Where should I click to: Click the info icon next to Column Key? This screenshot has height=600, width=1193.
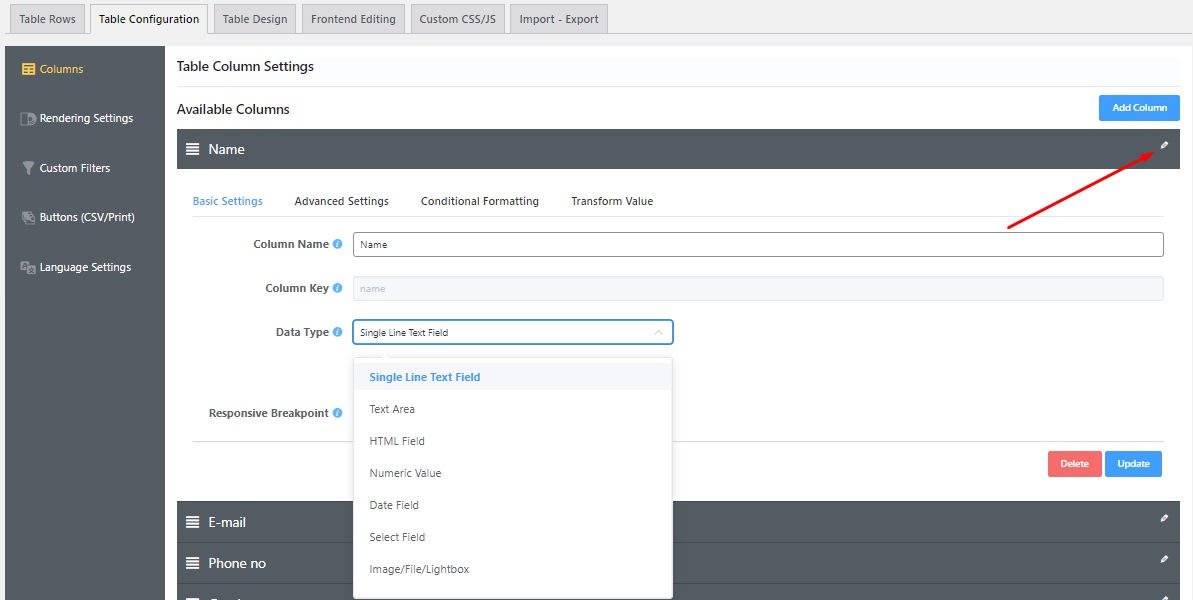[x=337, y=288]
